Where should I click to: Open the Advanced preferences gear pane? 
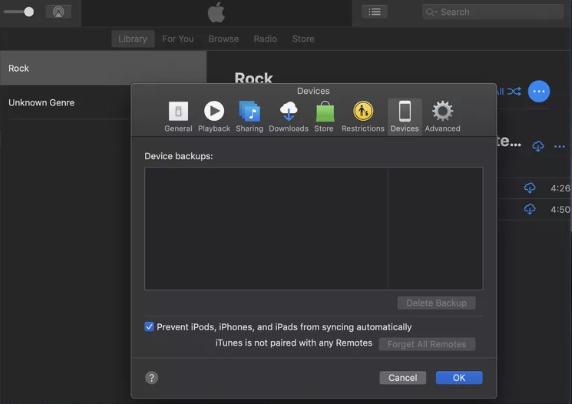pyautogui.click(x=442, y=117)
